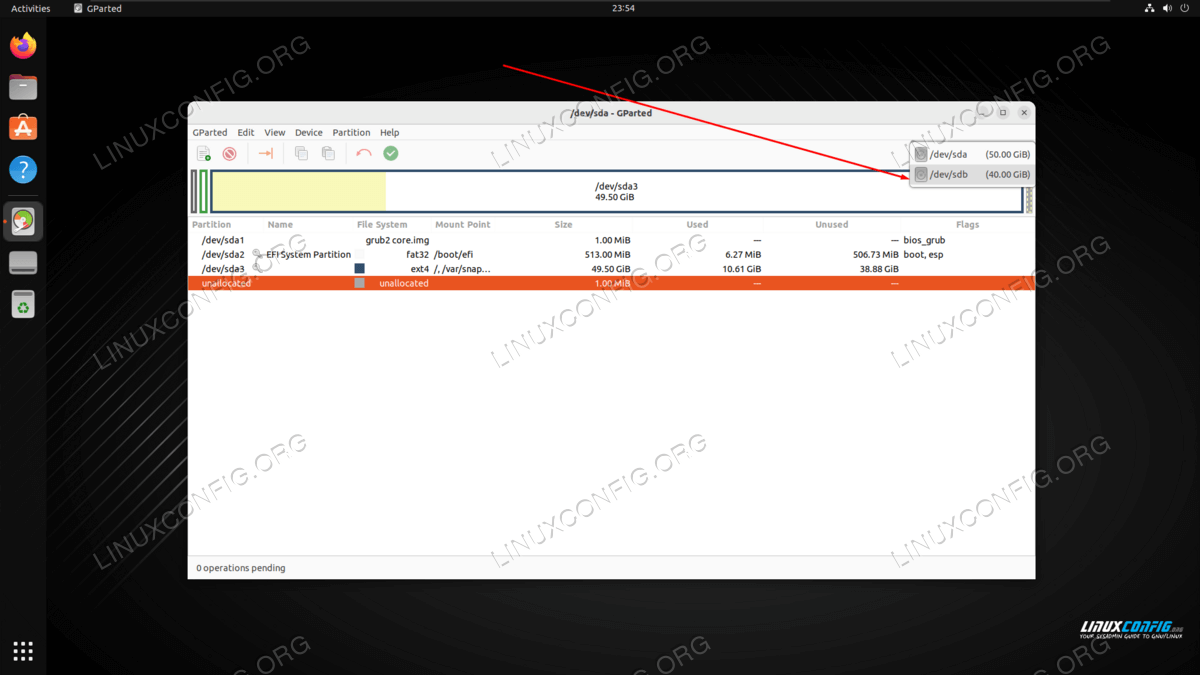Apply all operations with the green checkmark
The width and height of the screenshot is (1200, 675).
391,154
